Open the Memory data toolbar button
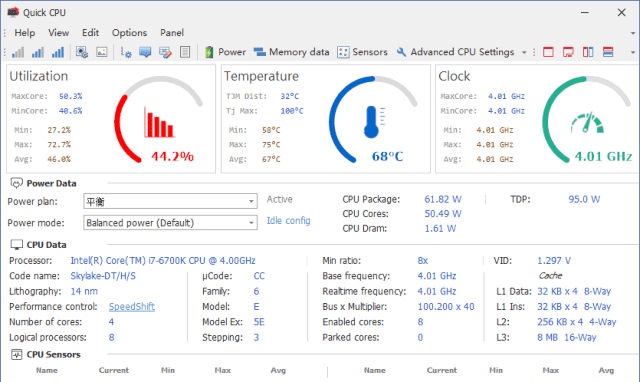This screenshot has height=382, width=640. [x=291, y=52]
